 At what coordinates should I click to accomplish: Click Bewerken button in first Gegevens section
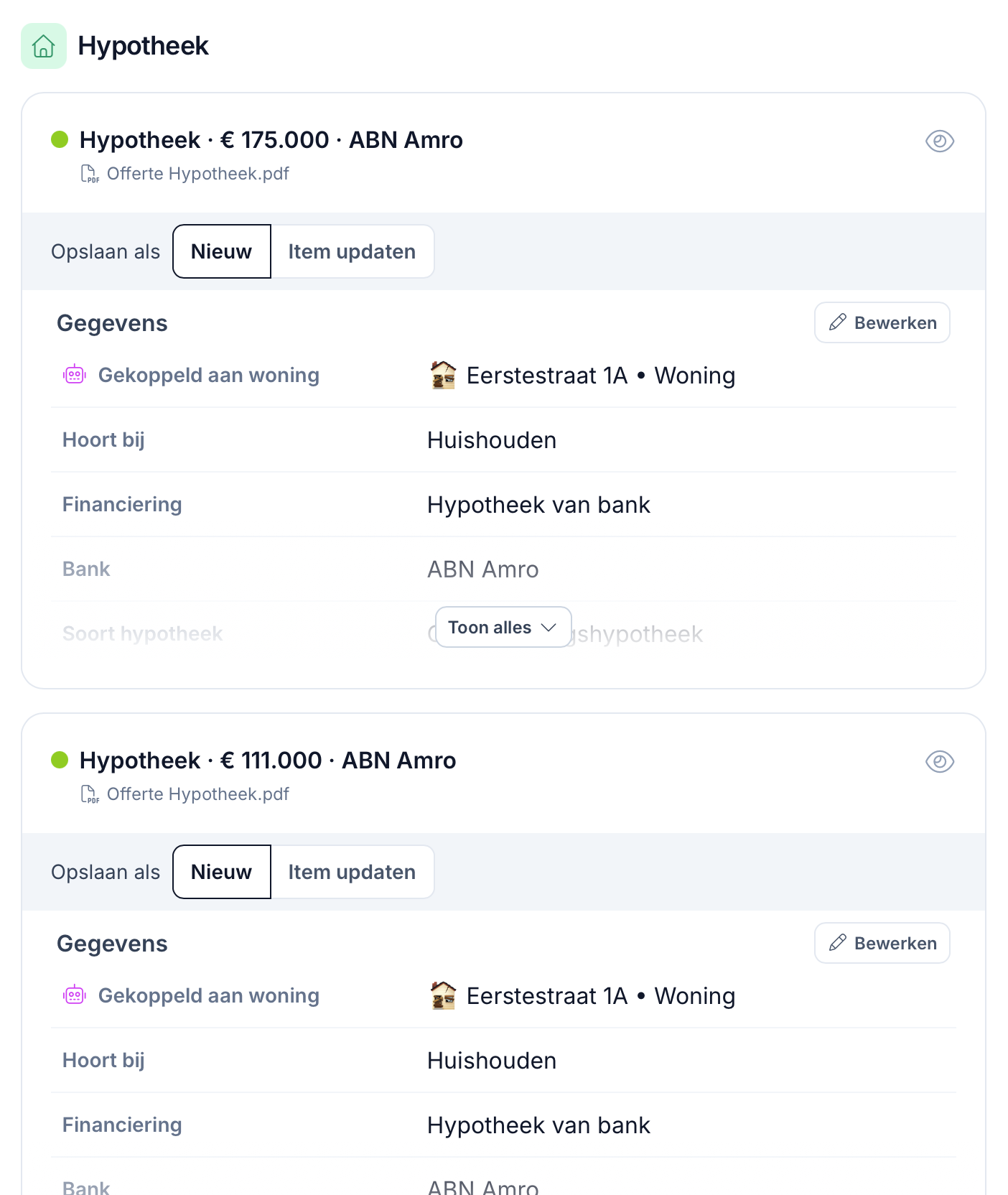[x=882, y=322]
